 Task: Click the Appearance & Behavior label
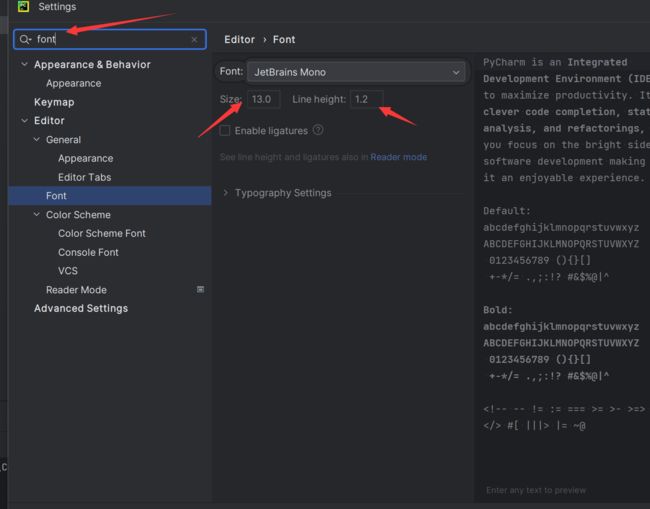coord(92,65)
